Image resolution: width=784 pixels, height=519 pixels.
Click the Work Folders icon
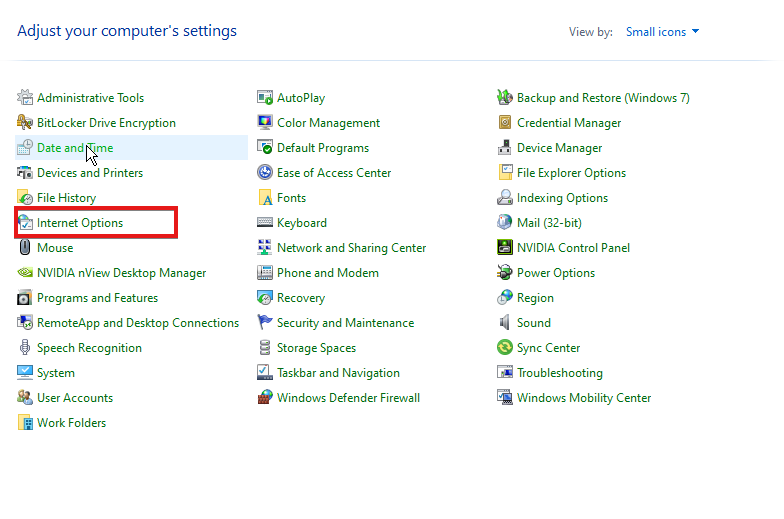(24, 422)
